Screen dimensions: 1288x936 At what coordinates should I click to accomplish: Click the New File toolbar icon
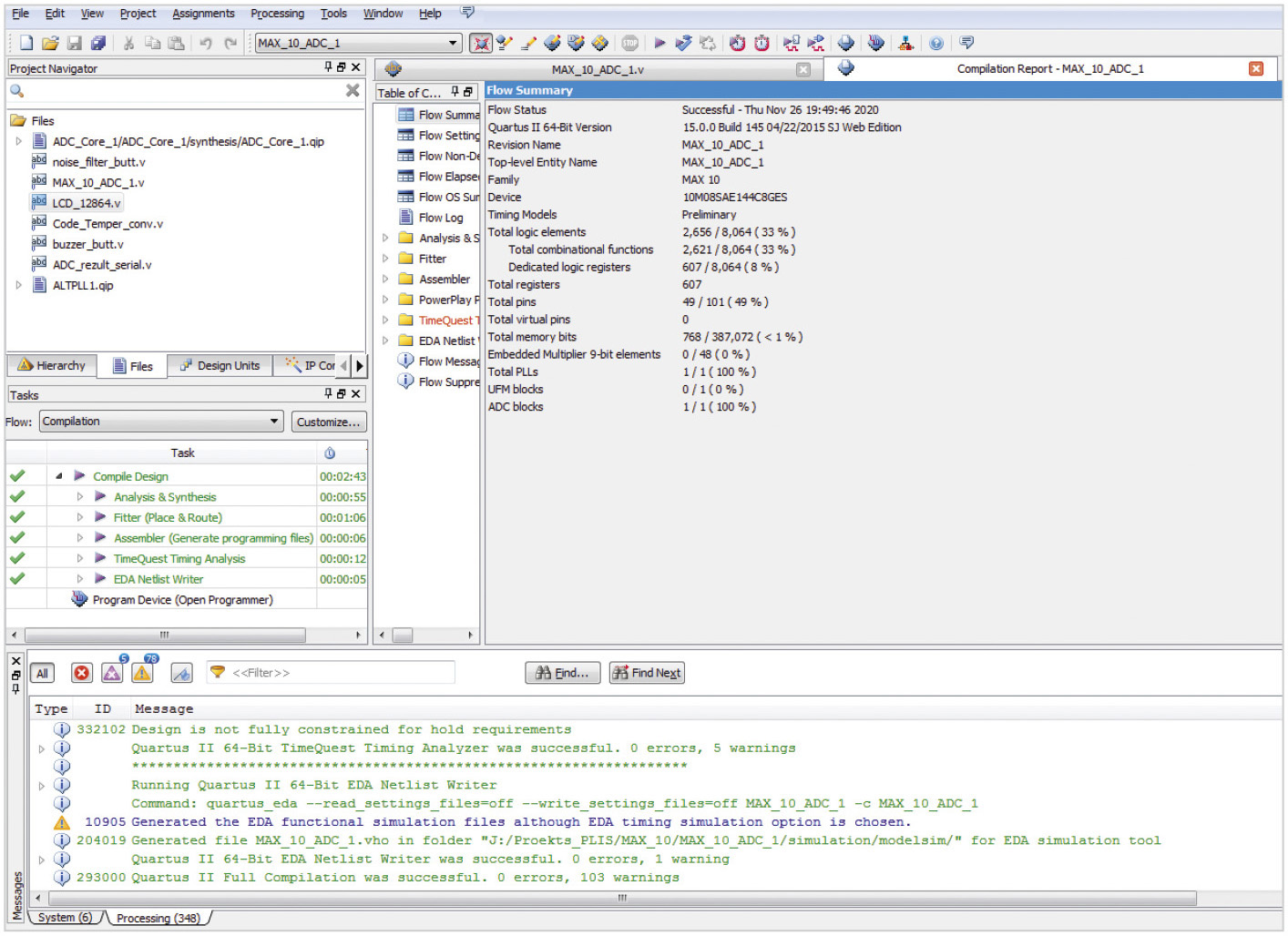tap(26, 43)
